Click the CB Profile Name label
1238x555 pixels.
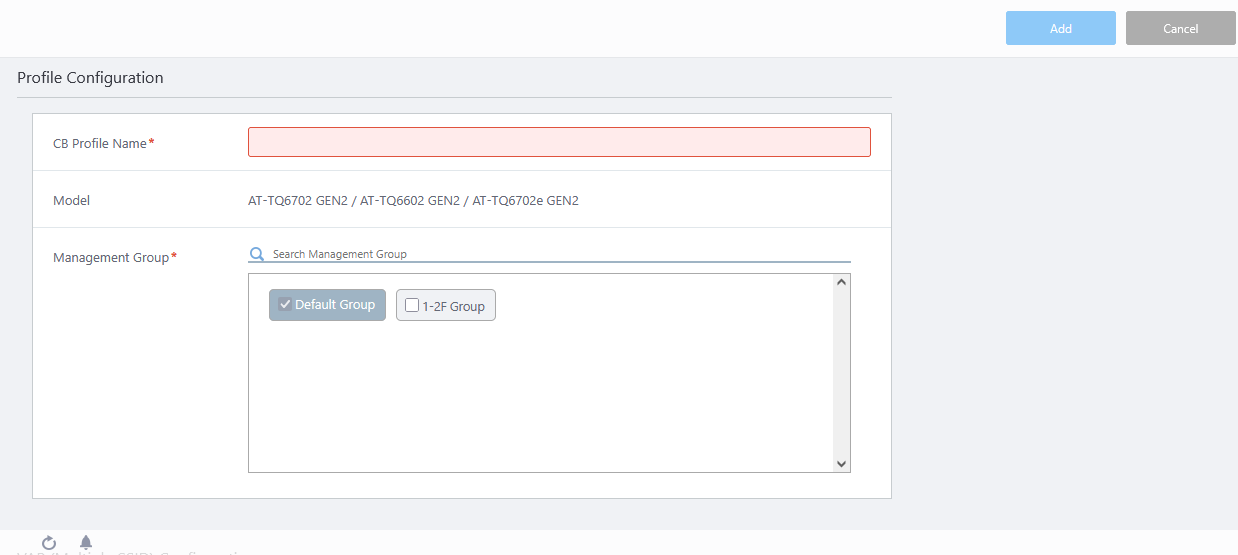[x=100, y=144]
